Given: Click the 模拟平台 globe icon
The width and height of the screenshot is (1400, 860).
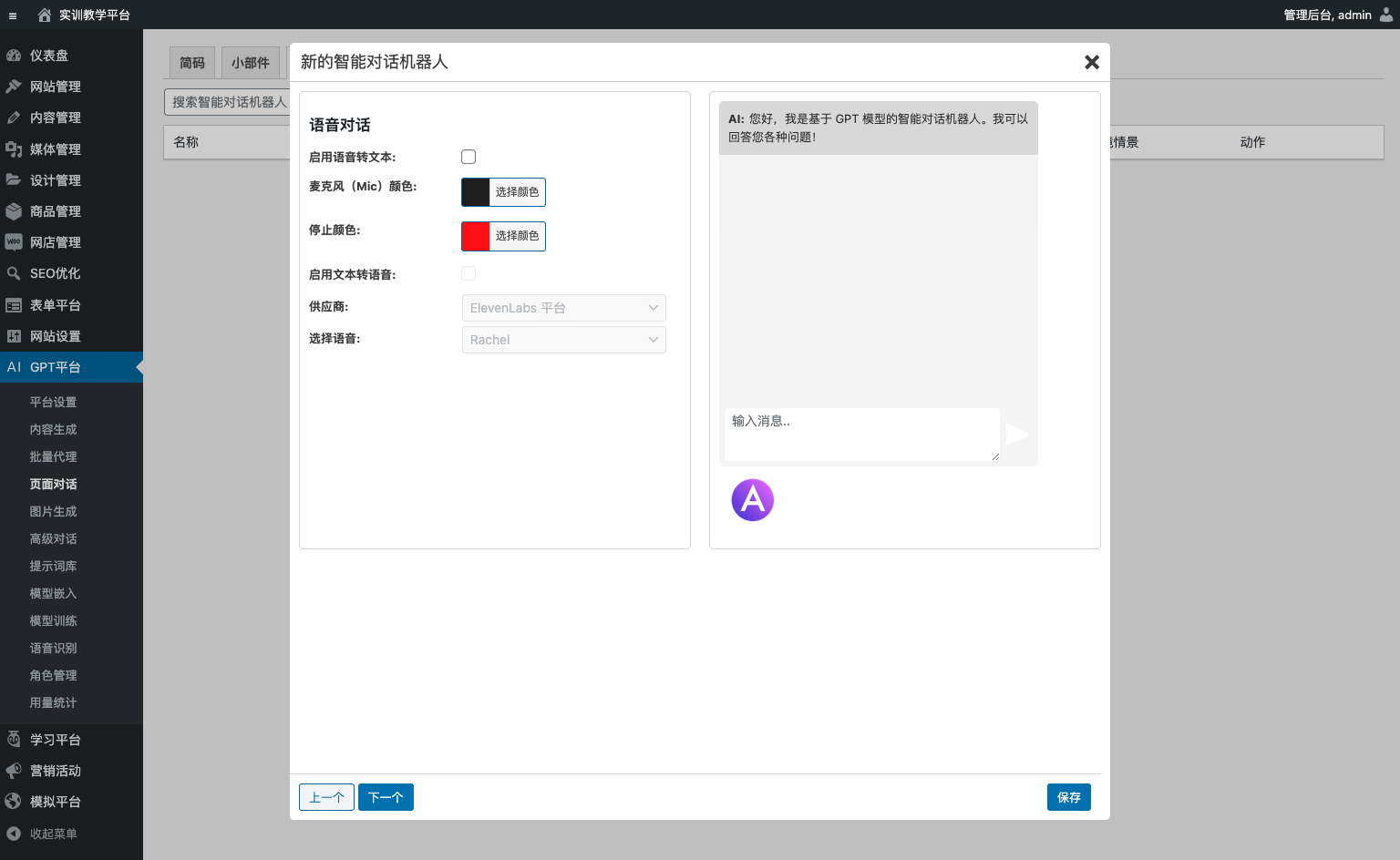Looking at the screenshot, I should coord(14,802).
